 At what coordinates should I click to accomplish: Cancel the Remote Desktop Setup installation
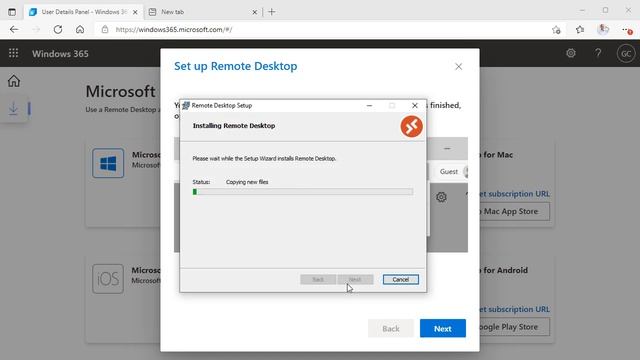[400, 280]
